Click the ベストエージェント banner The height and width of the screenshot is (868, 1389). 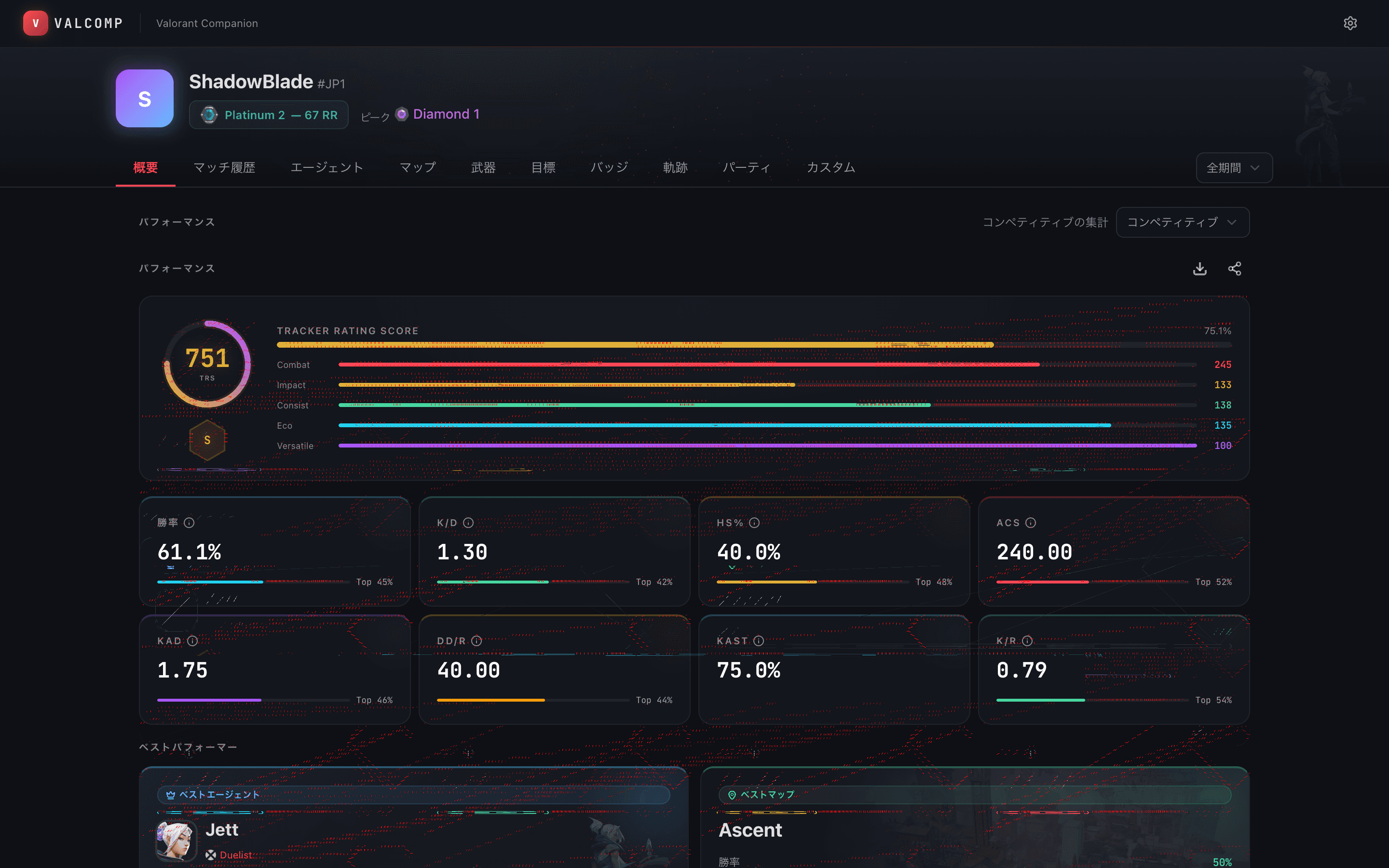pyautogui.click(x=413, y=795)
